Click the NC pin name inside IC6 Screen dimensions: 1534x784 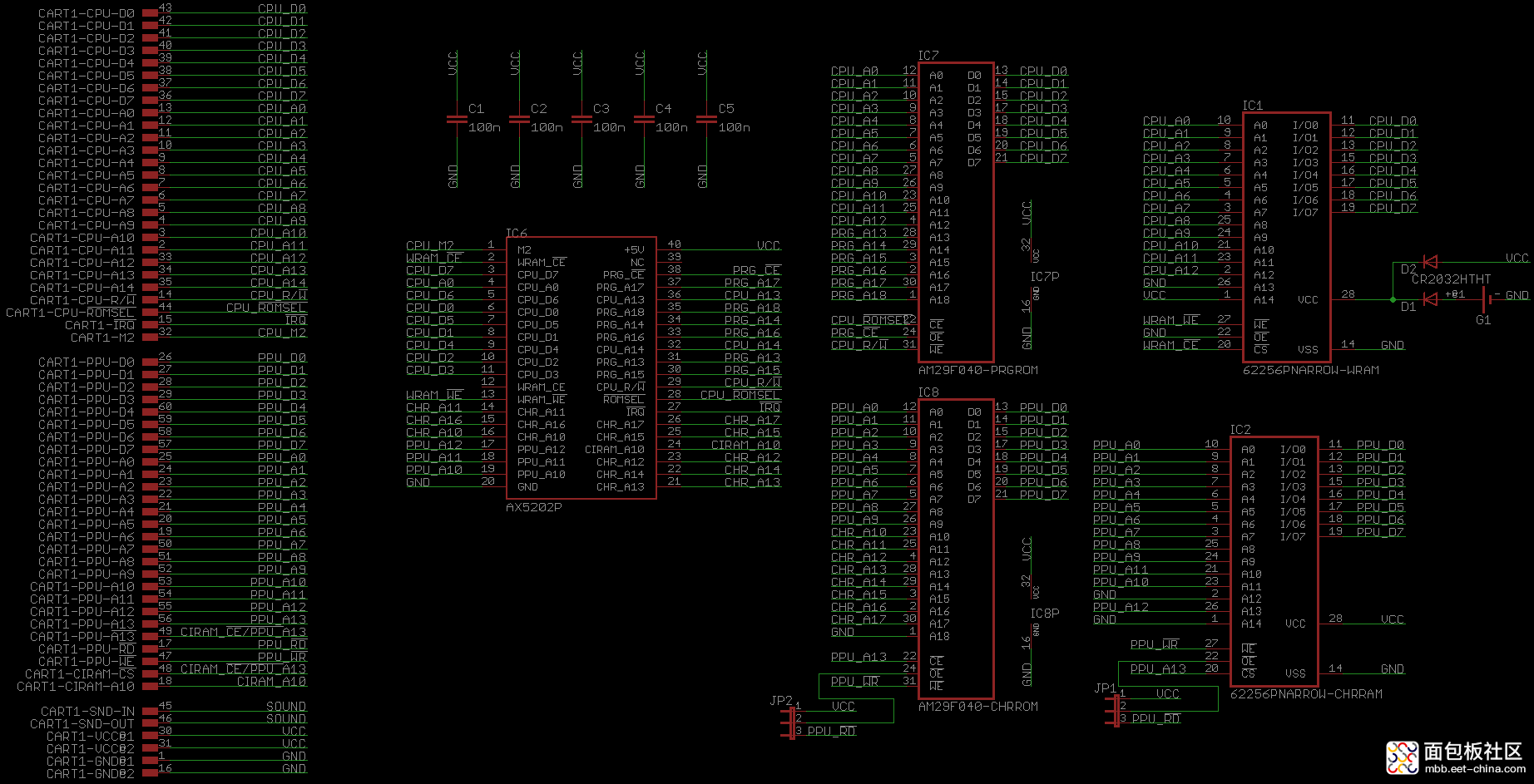click(x=637, y=263)
